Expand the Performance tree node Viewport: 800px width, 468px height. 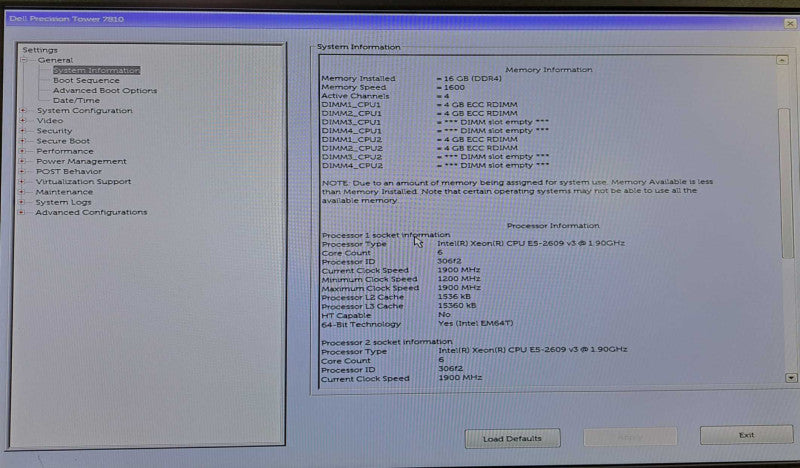click(x=22, y=151)
